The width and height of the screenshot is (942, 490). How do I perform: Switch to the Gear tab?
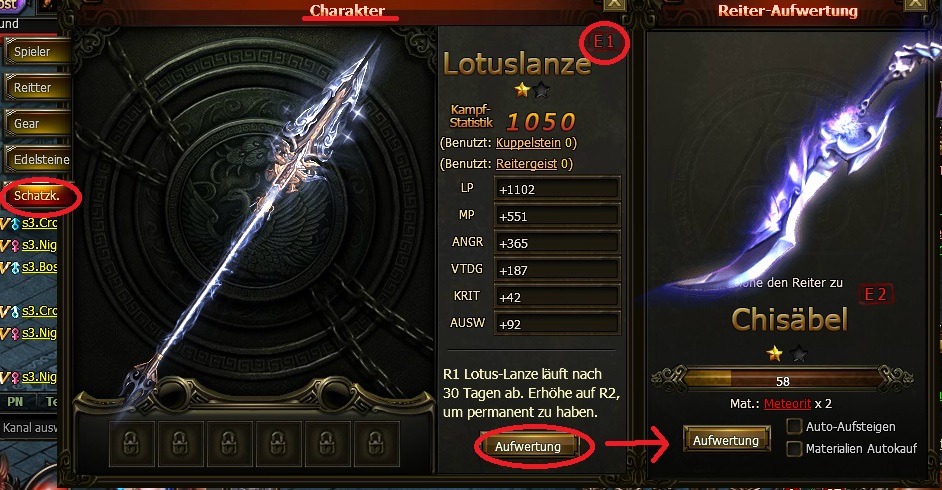pos(37,124)
